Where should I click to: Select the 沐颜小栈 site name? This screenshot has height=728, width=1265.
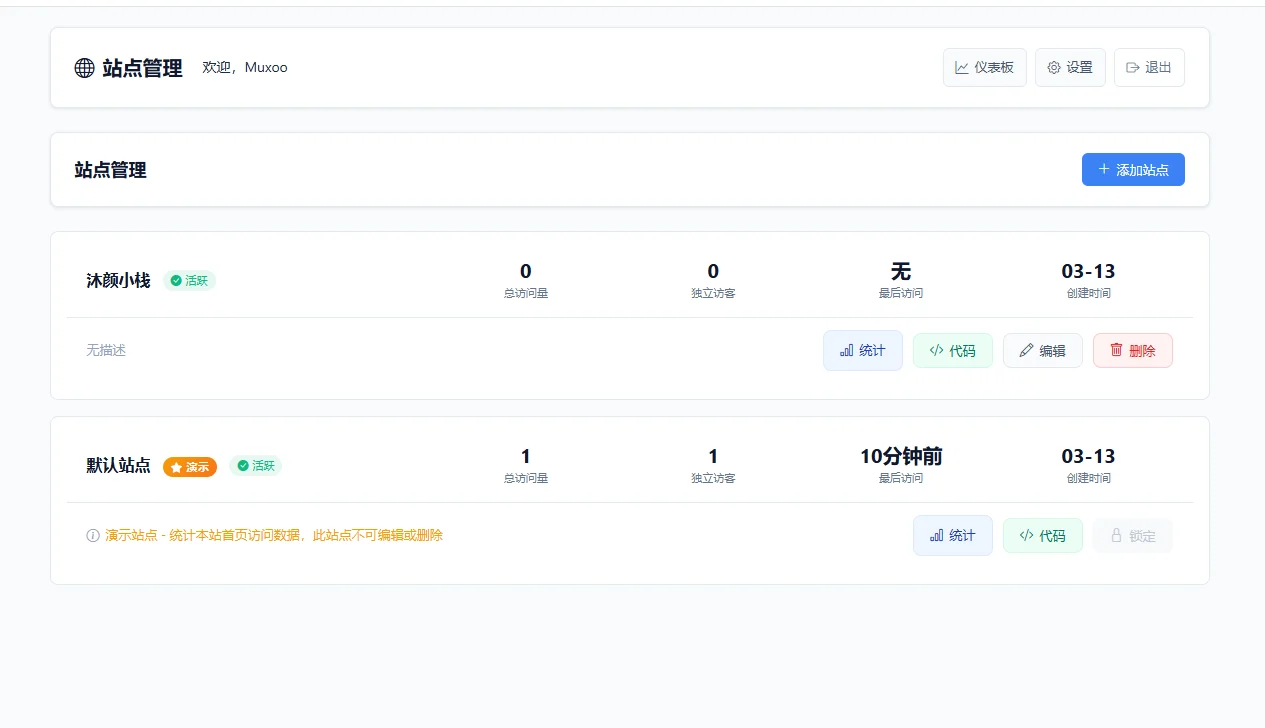(118, 281)
